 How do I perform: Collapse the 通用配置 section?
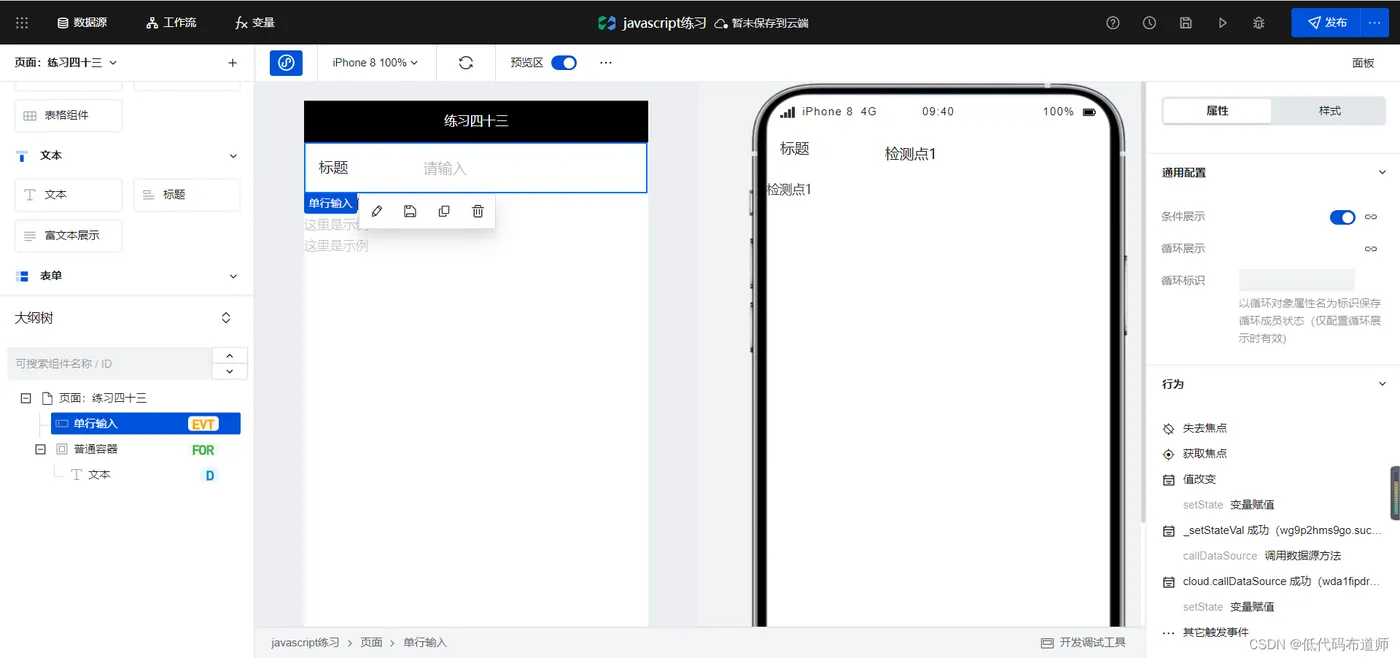point(1382,173)
